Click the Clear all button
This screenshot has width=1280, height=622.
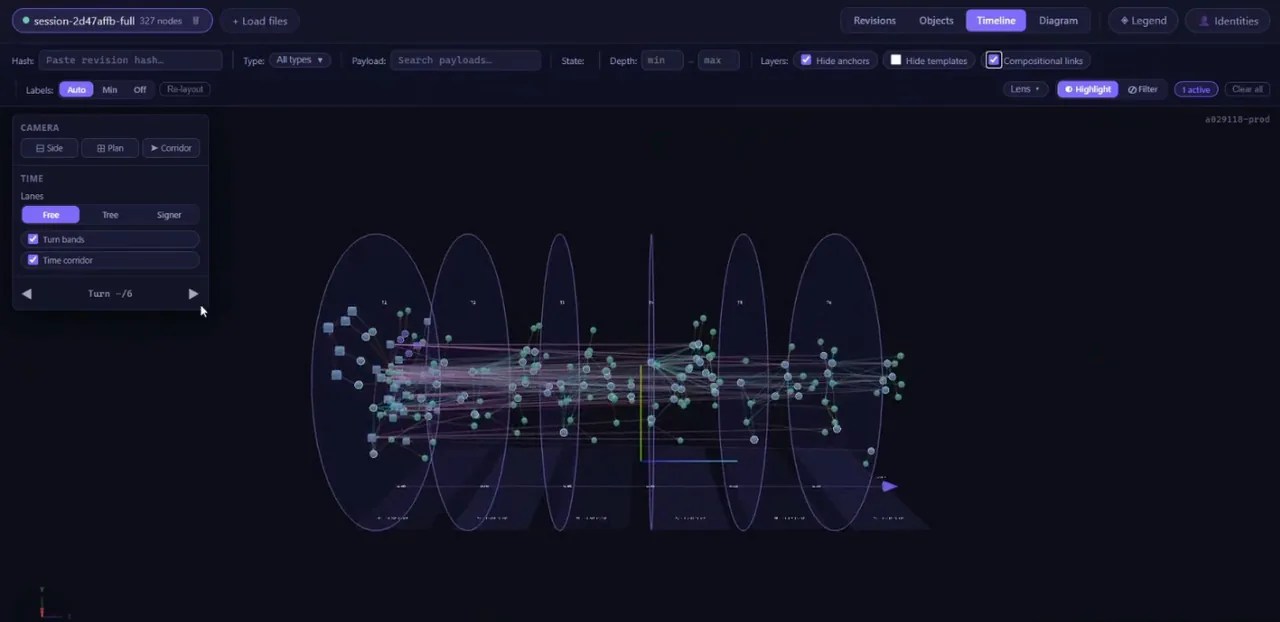1247,89
